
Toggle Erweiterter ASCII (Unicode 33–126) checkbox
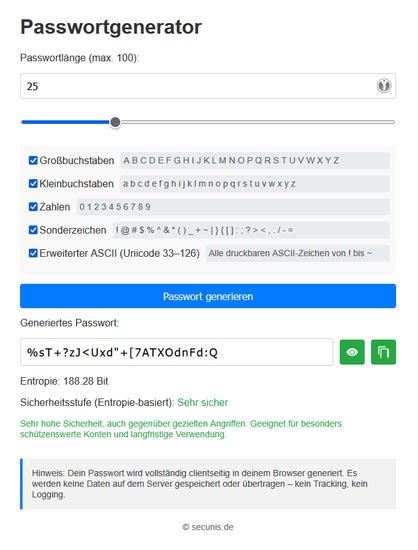point(33,253)
